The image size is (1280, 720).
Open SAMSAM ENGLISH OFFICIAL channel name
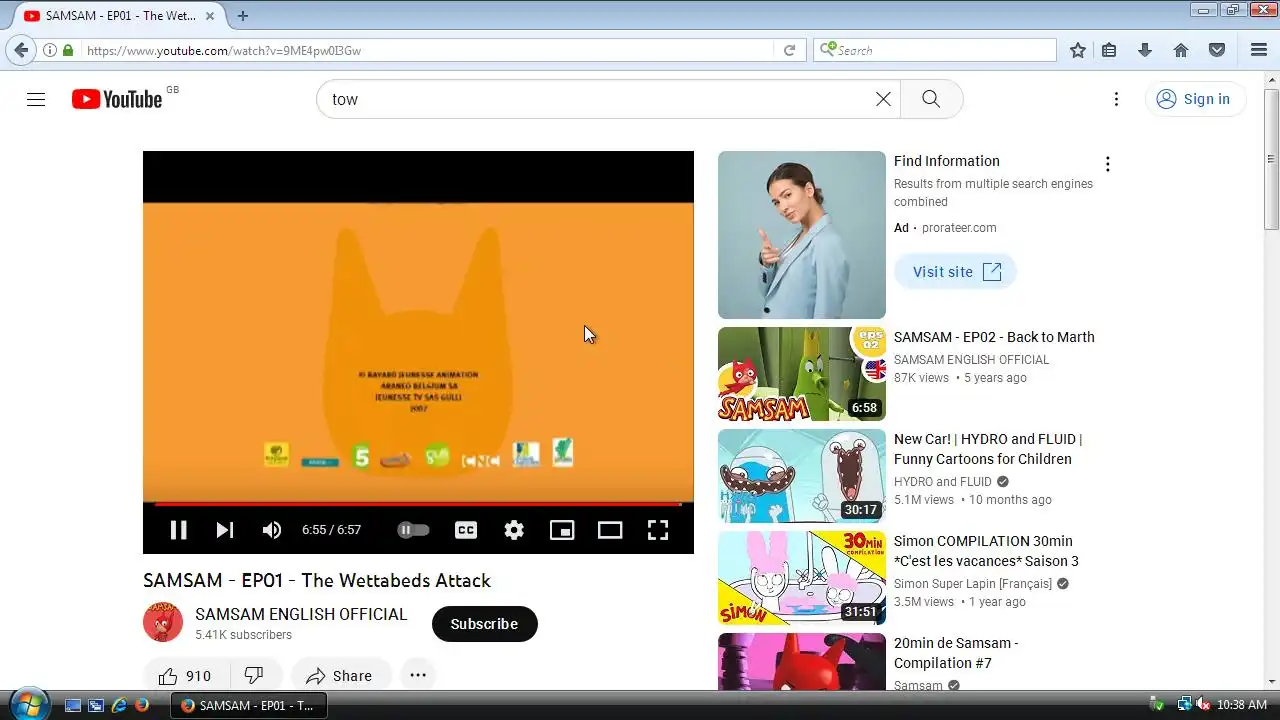point(301,614)
